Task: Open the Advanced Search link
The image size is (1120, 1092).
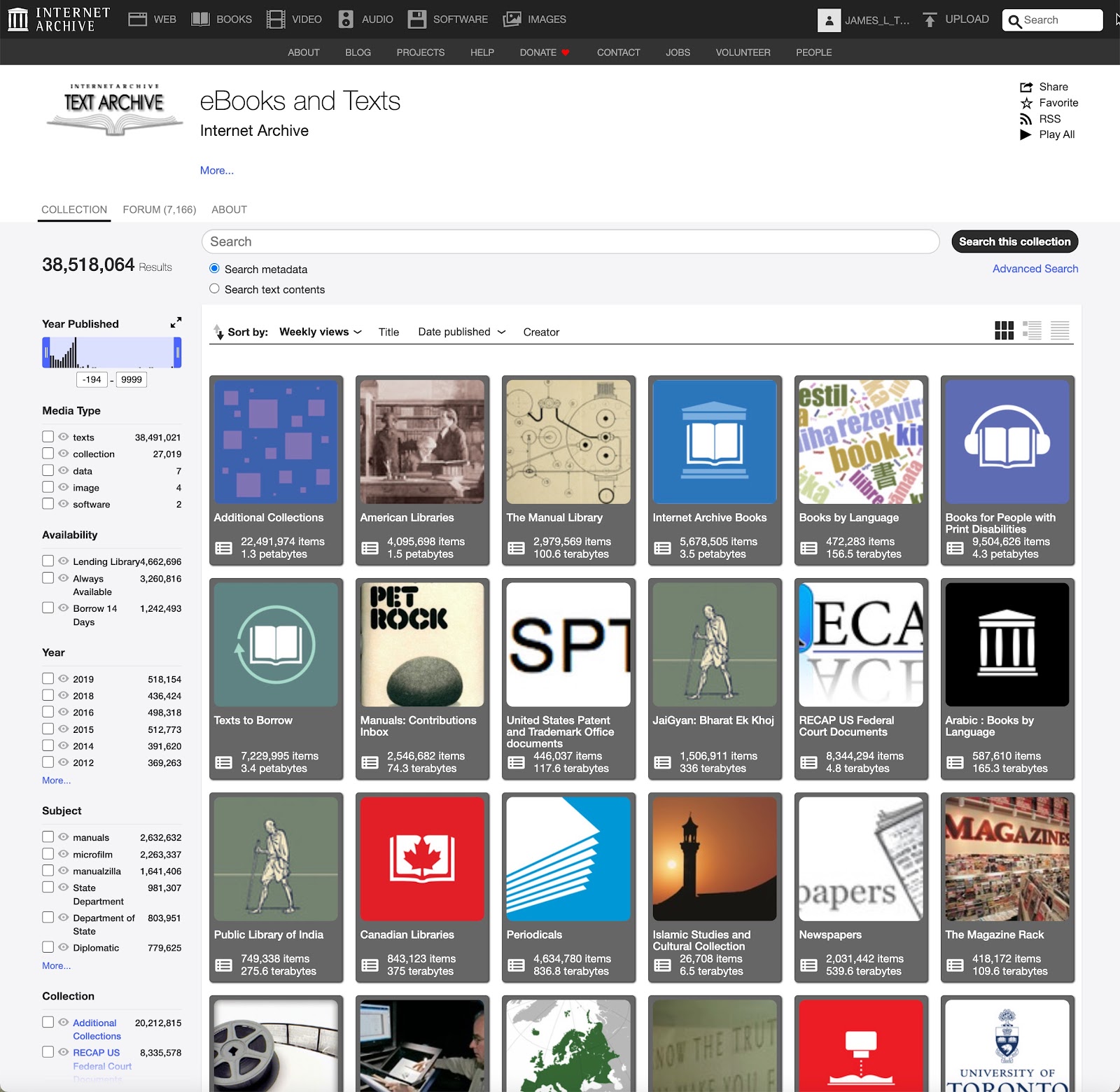Action: 1035,269
